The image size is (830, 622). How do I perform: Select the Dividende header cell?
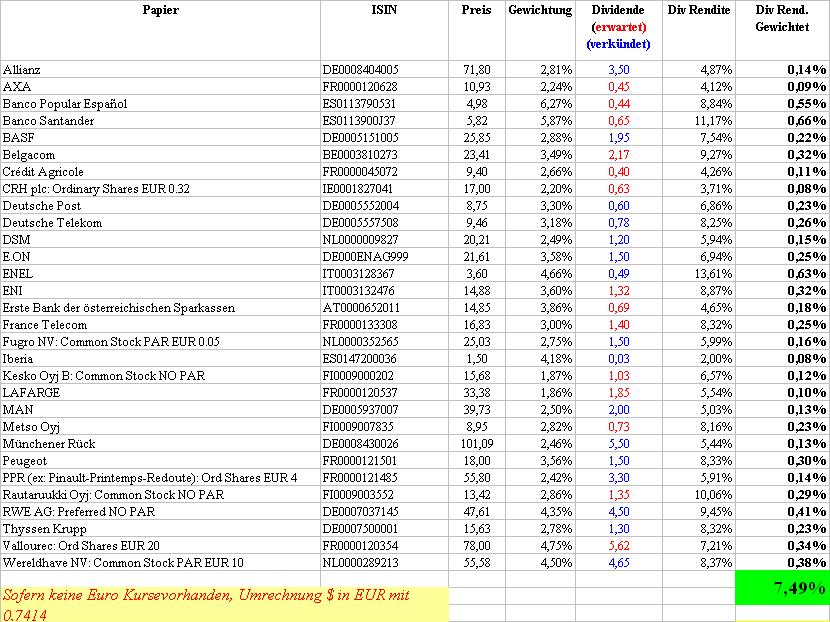[x=618, y=30]
